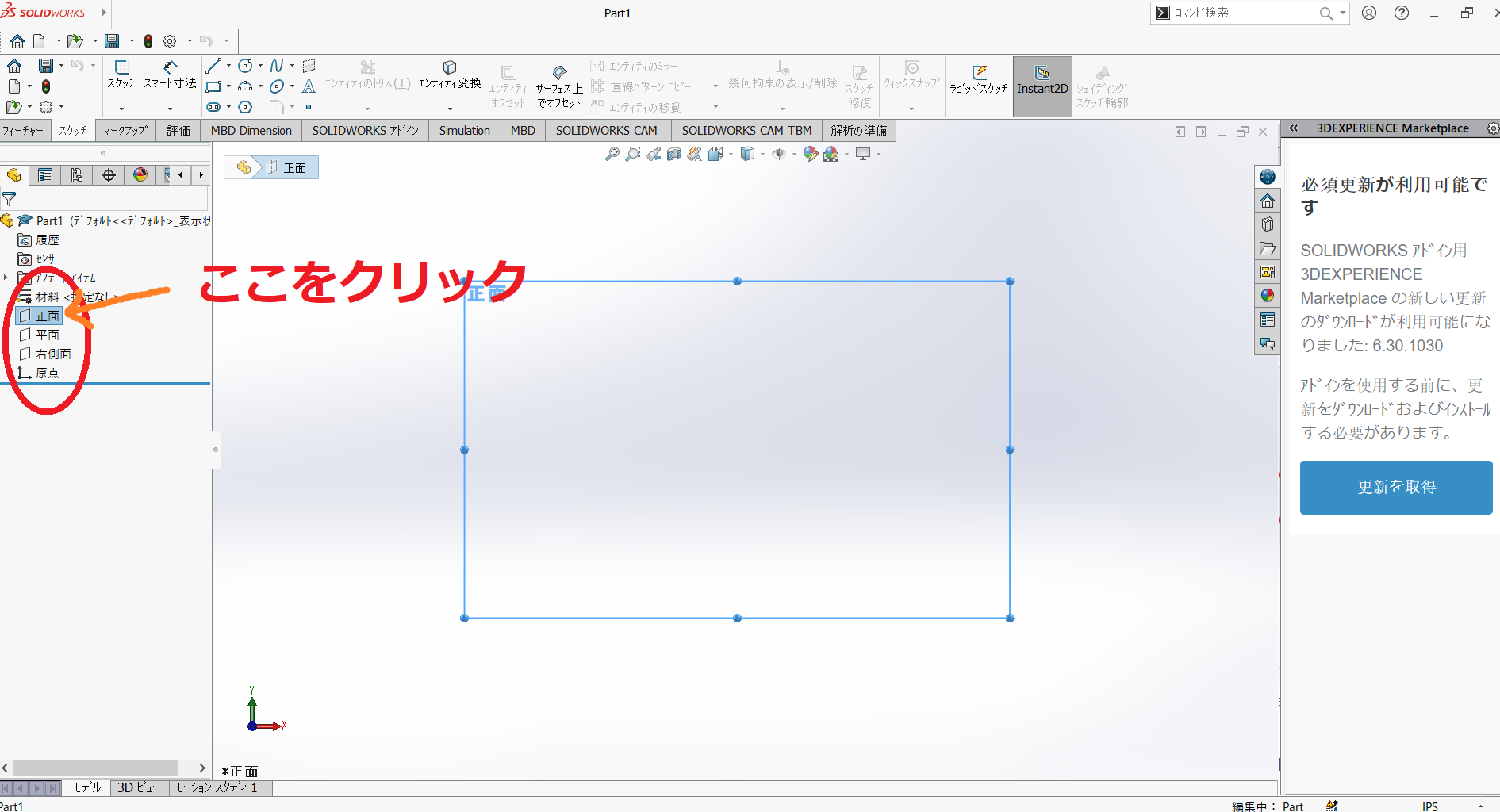The image size is (1500, 812).
Task: Select the Circle sketch tool
Action: click(245, 66)
